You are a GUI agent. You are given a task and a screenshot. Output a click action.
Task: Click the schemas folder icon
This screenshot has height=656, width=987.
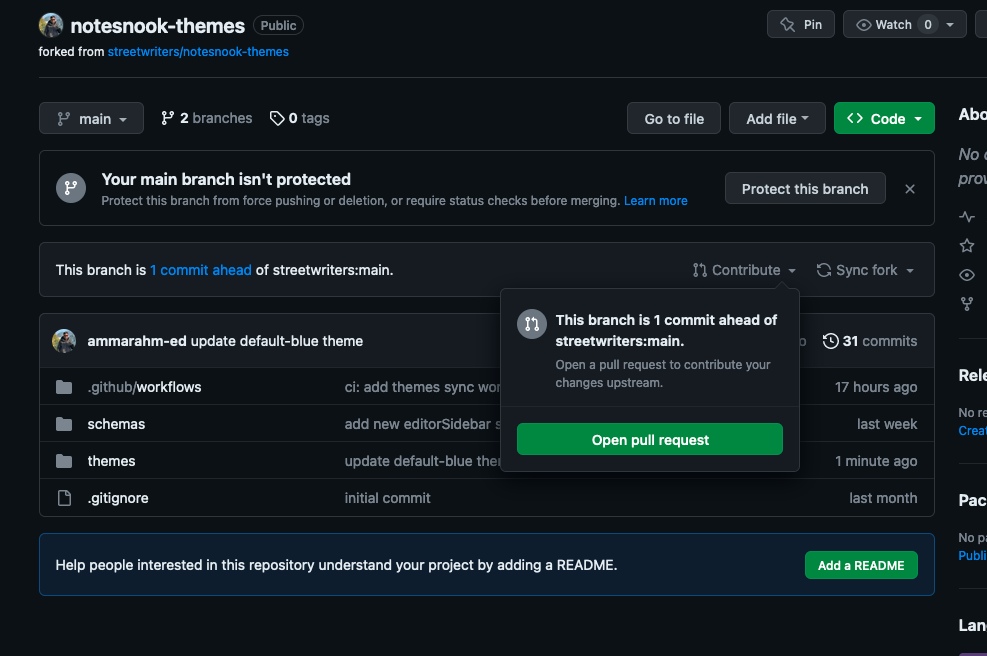pyautogui.click(x=65, y=424)
